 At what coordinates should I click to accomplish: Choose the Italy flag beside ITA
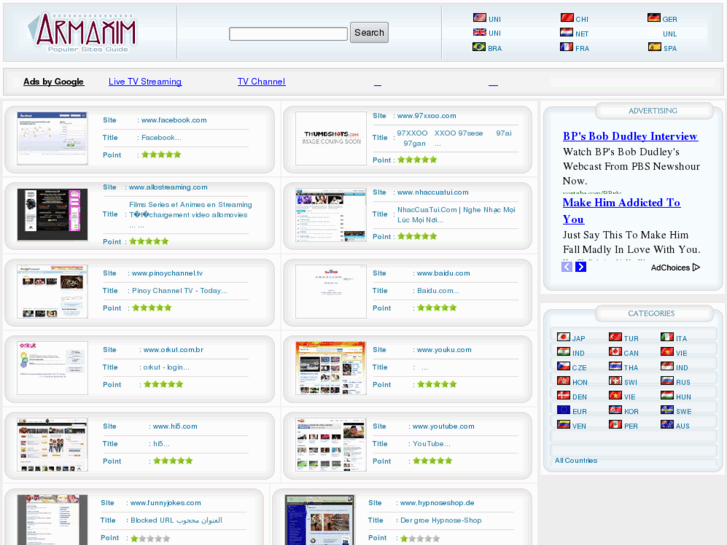pos(667,337)
